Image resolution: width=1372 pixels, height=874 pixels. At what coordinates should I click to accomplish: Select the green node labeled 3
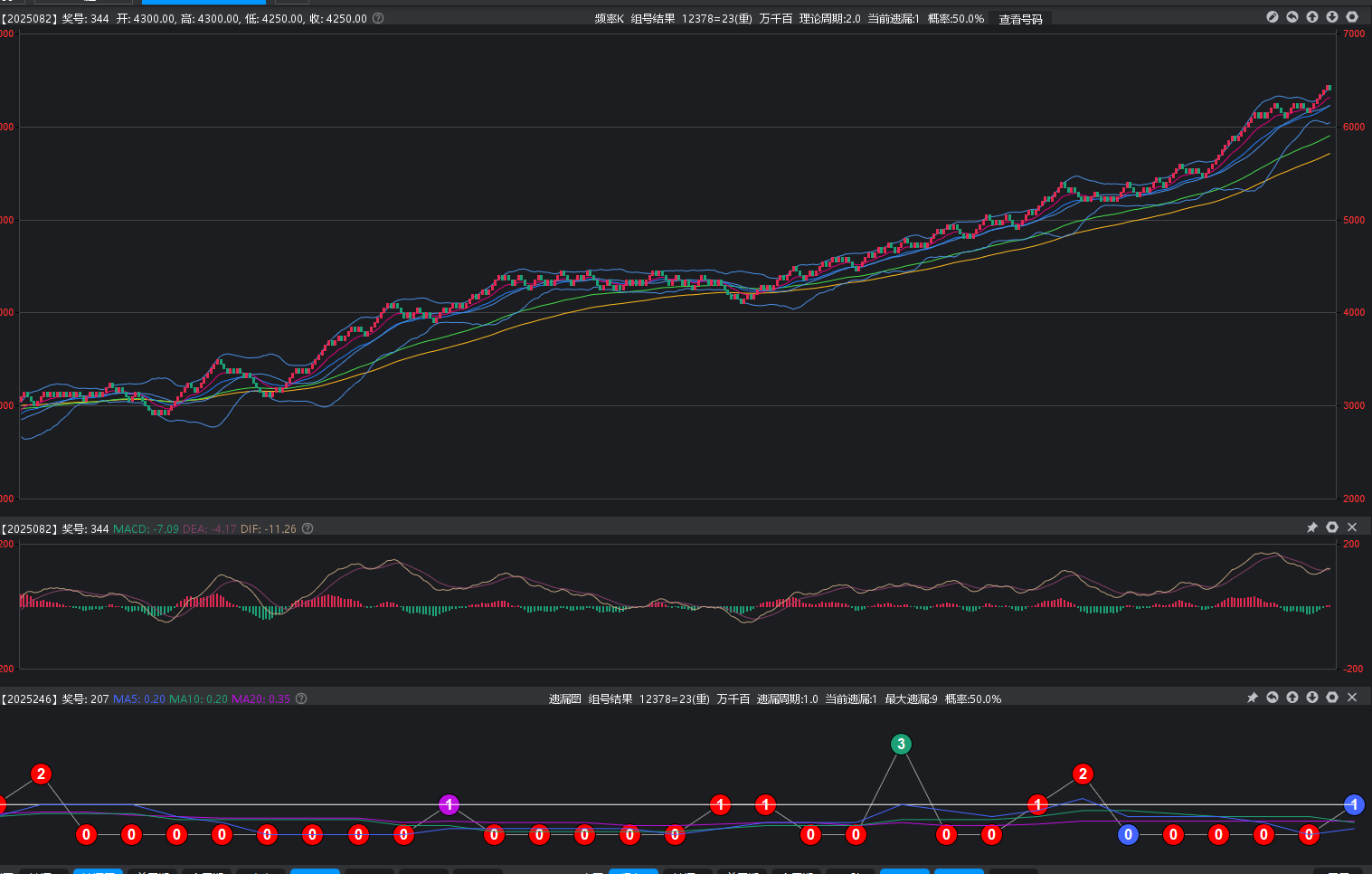(901, 744)
